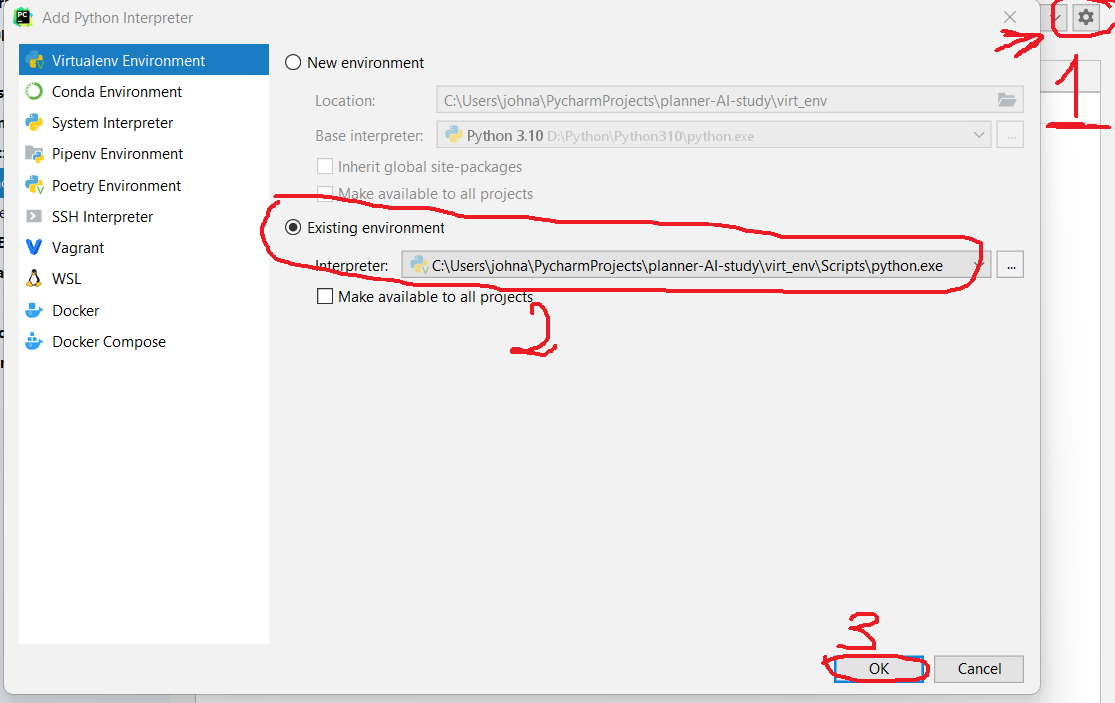Image resolution: width=1115 pixels, height=703 pixels.
Task: Open Docker Compose interpreter option
Action: tap(144, 342)
